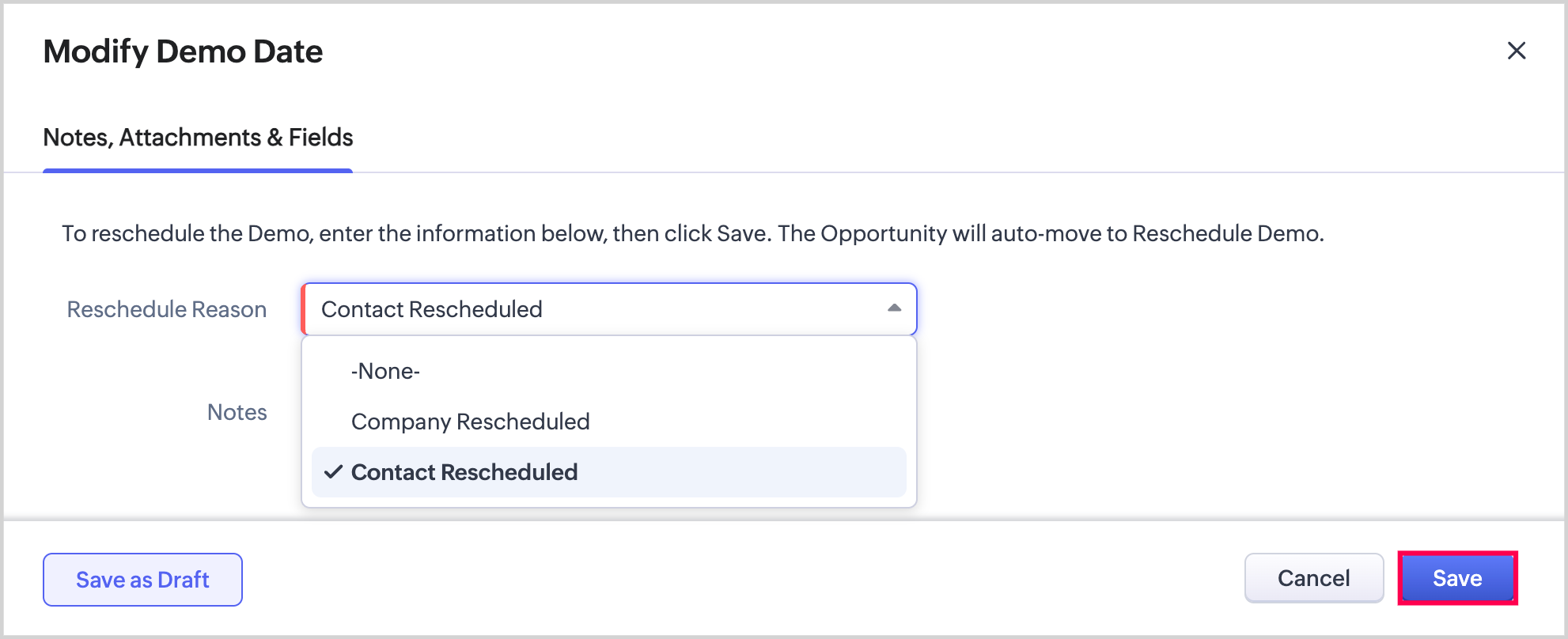Click the blue underline below the active tab

tap(198, 170)
